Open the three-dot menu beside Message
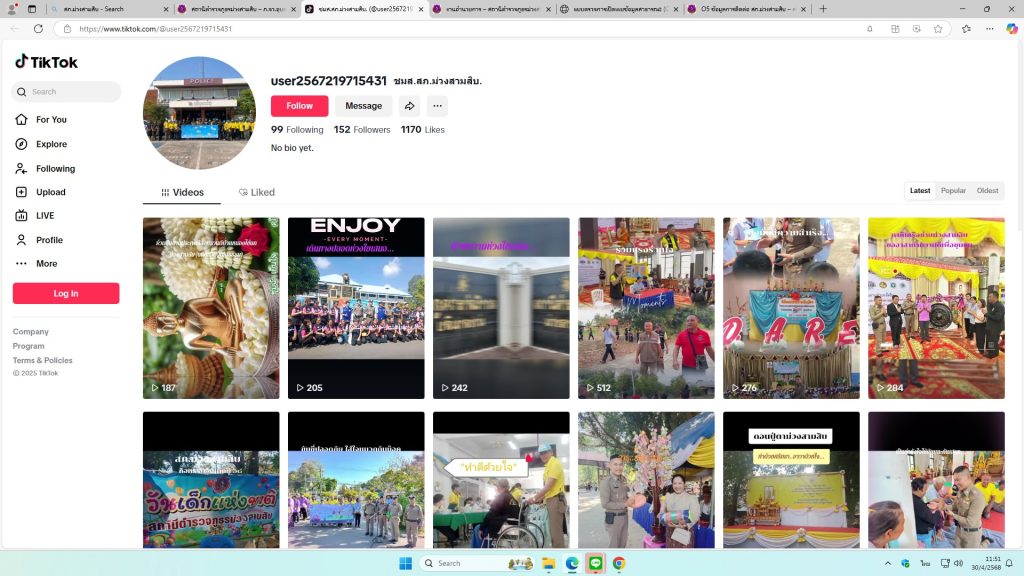This screenshot has width=1024, height=576. (437, 106)
